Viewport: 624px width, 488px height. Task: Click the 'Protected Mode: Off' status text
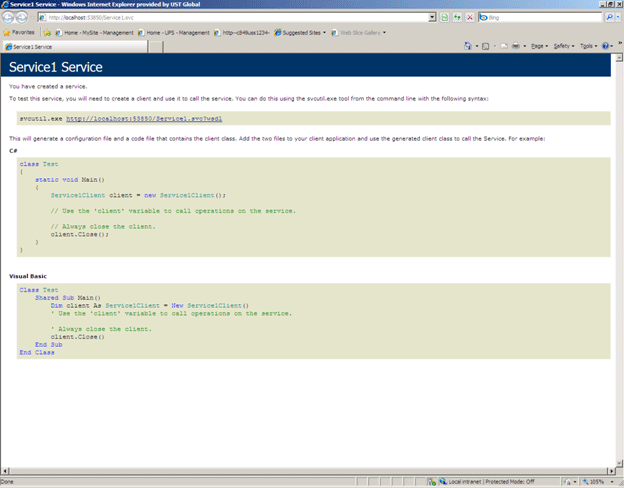(510, 482)
